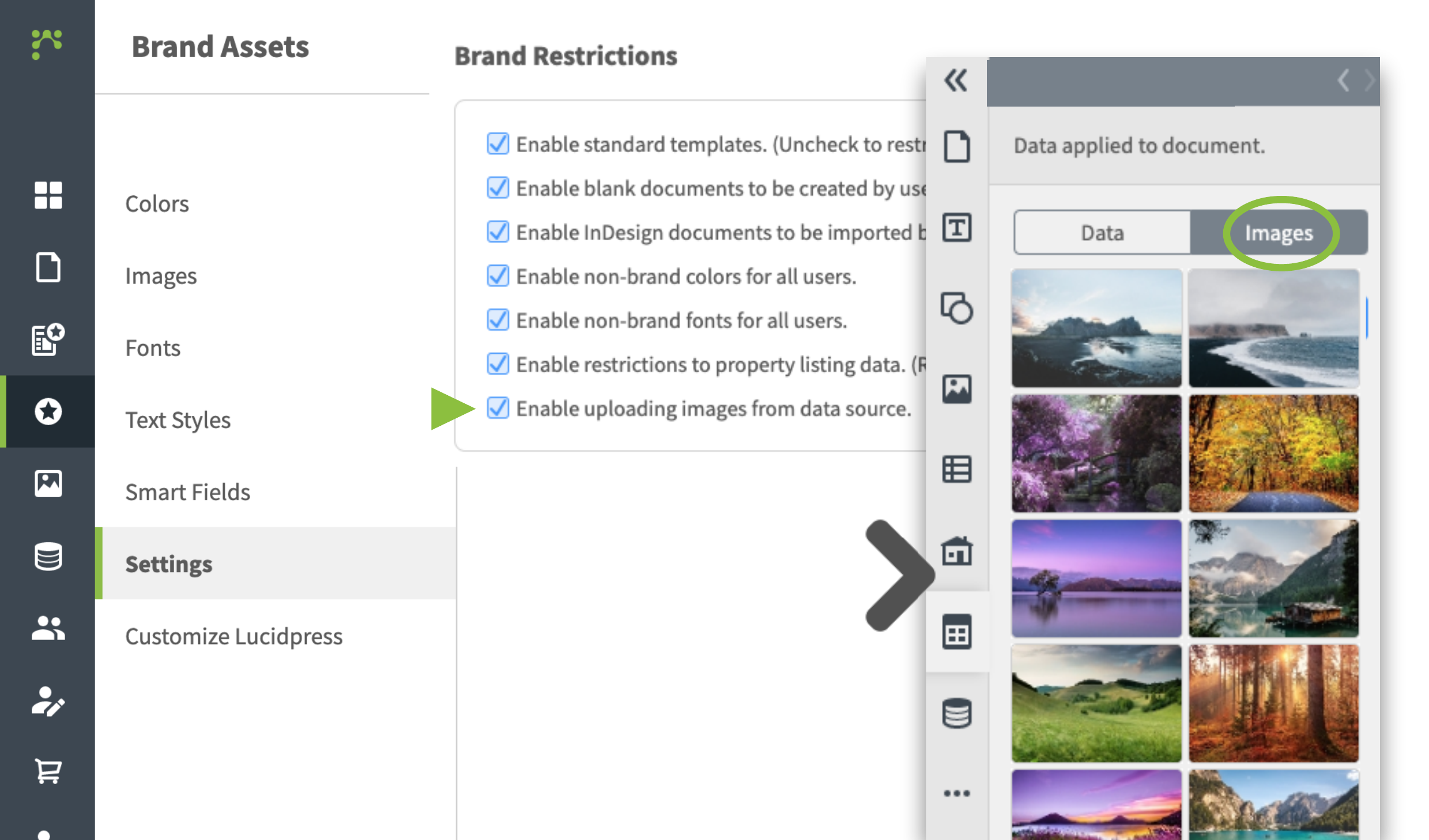Open the data database icon in left sidebar
Screen dimensions: 1429x840
click(x=48, y=556)
